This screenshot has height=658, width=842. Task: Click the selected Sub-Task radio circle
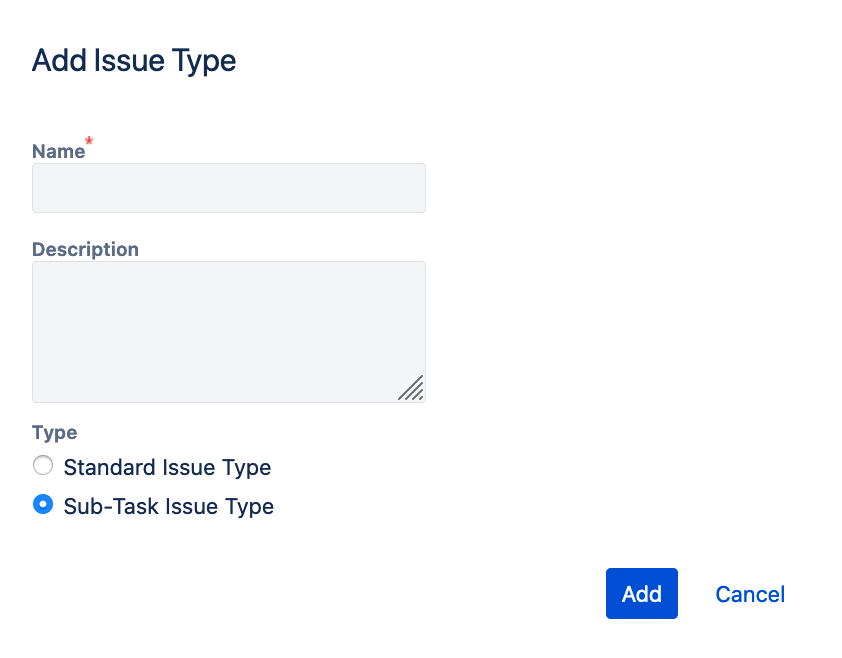[x=42, y=505]
